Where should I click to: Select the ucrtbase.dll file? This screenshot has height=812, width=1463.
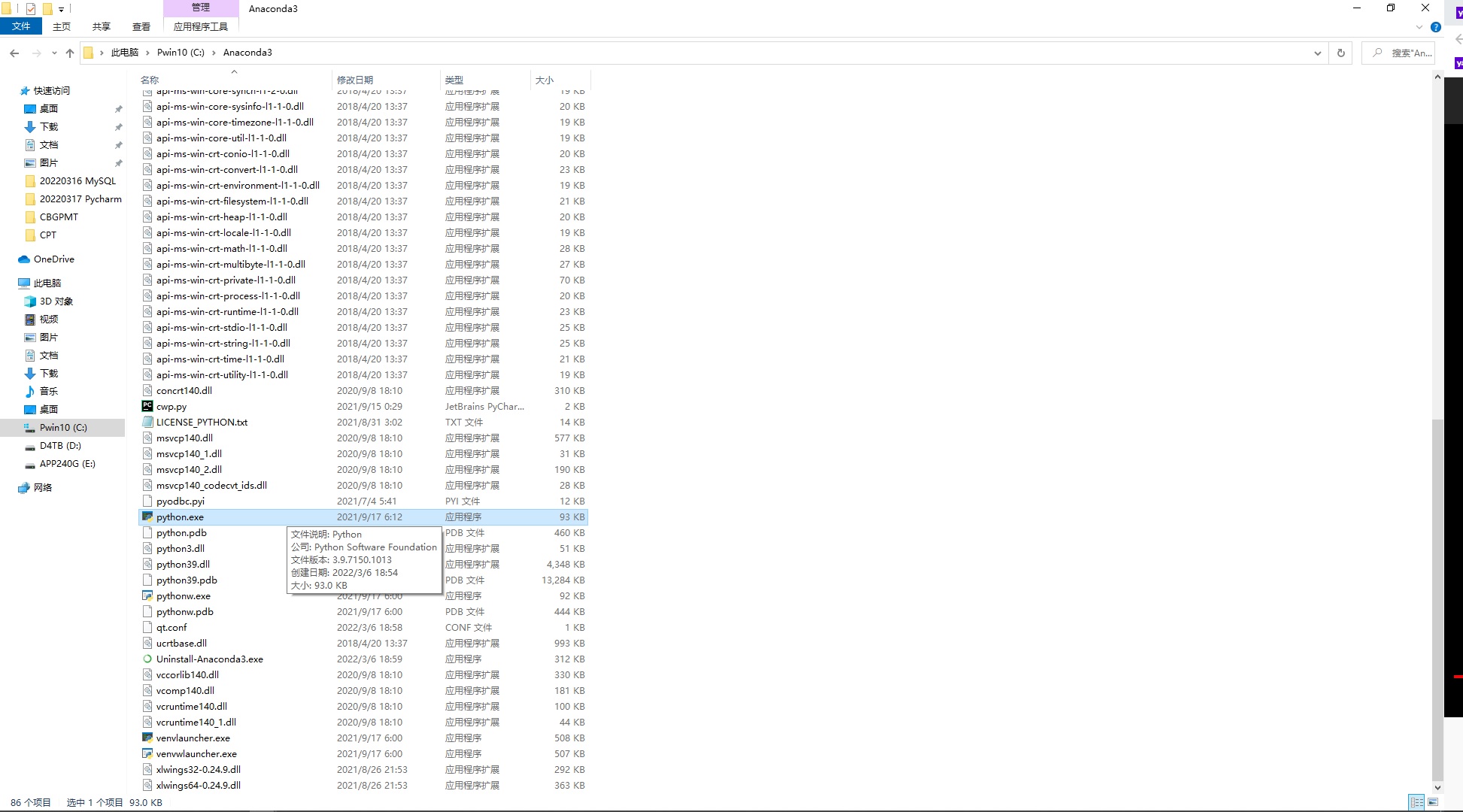click(x=181, y=643)
